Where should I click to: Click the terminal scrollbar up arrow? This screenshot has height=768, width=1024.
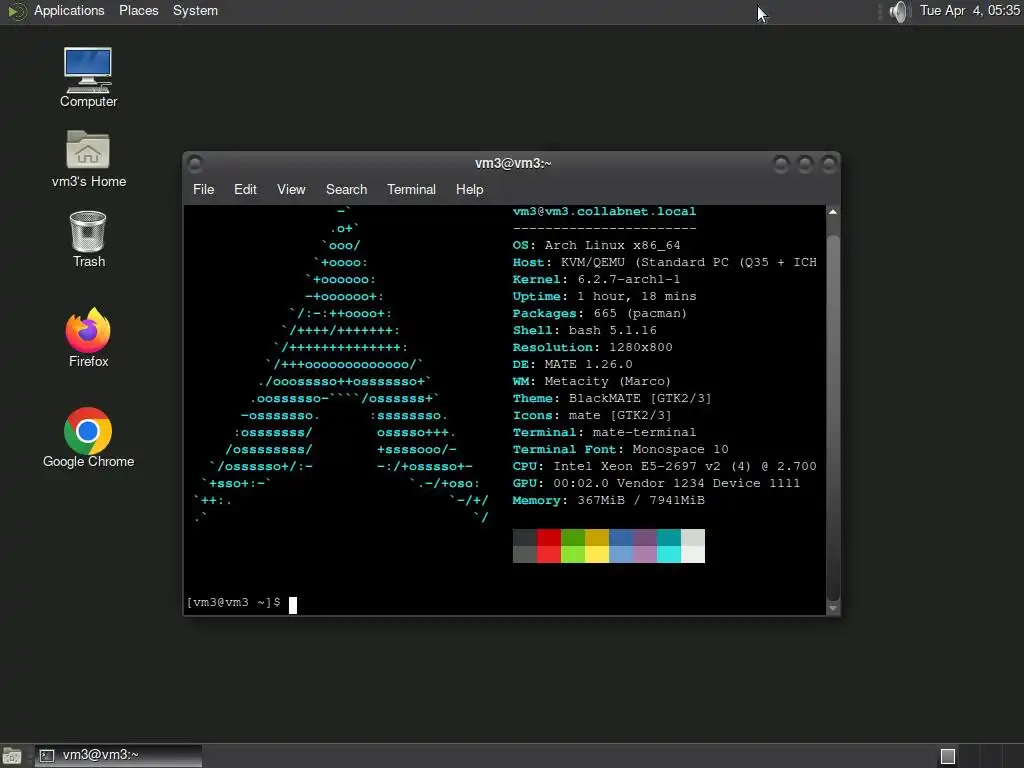click(833, 212)
